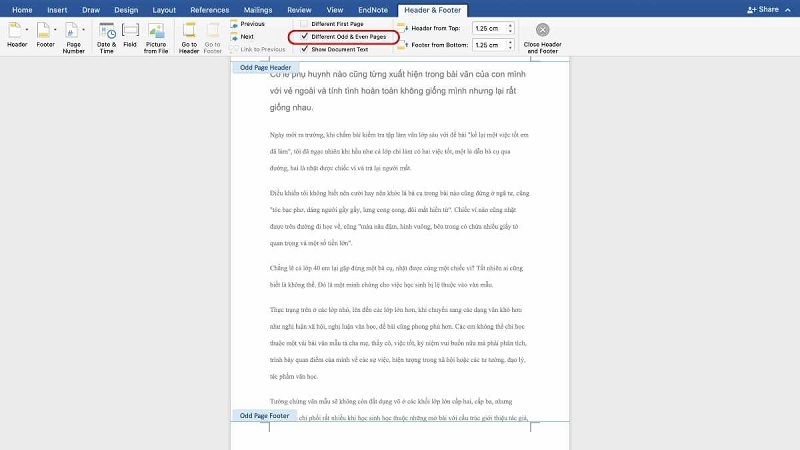The width and height of the screenshot is (800, 450).
Task: Click the Page Number icon
Action: 71,30
